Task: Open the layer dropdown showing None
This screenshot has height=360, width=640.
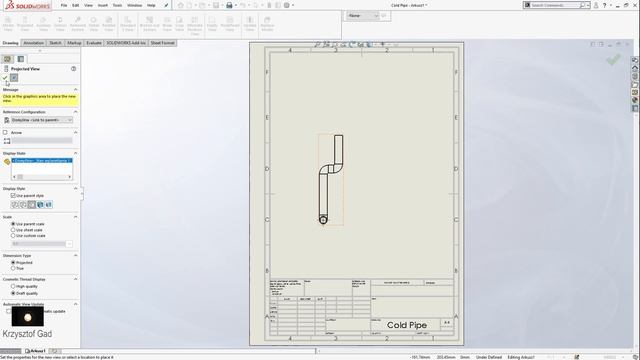Action: pos(362,16)
